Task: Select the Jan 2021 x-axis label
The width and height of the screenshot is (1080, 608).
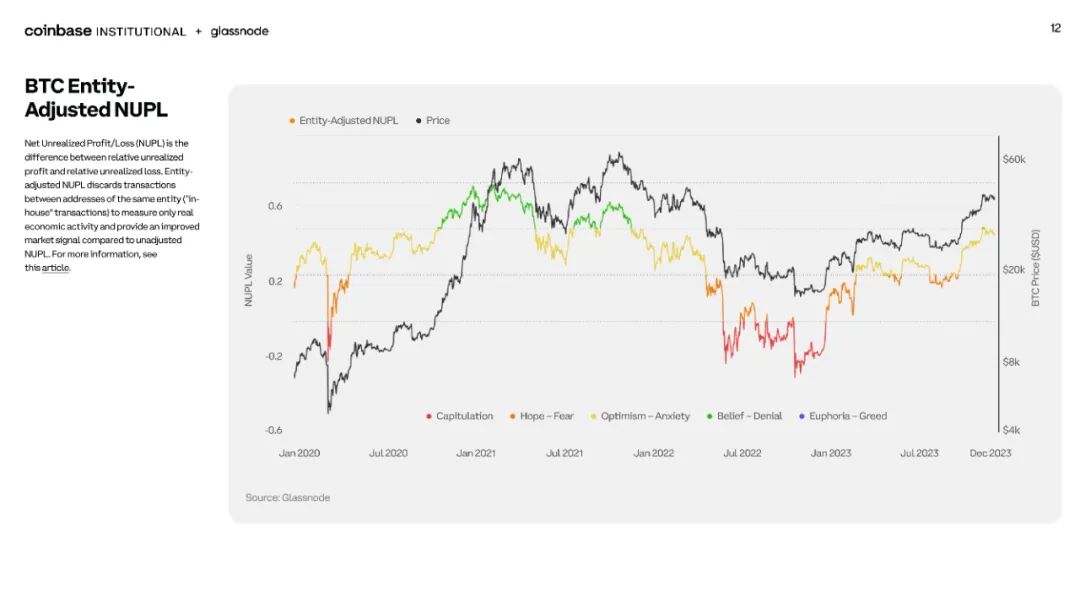Action: [x=475, y=453]
